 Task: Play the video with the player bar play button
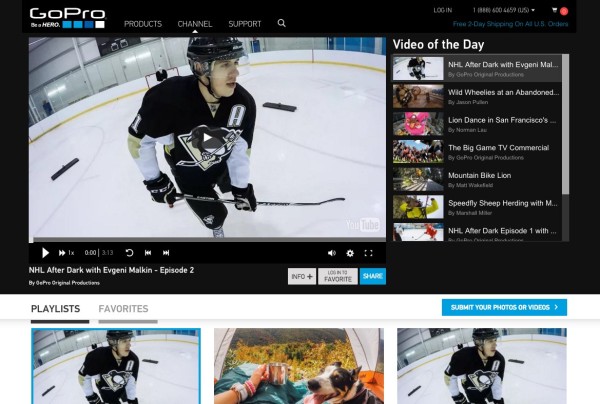pyautogui.click(x=45, y=253)
